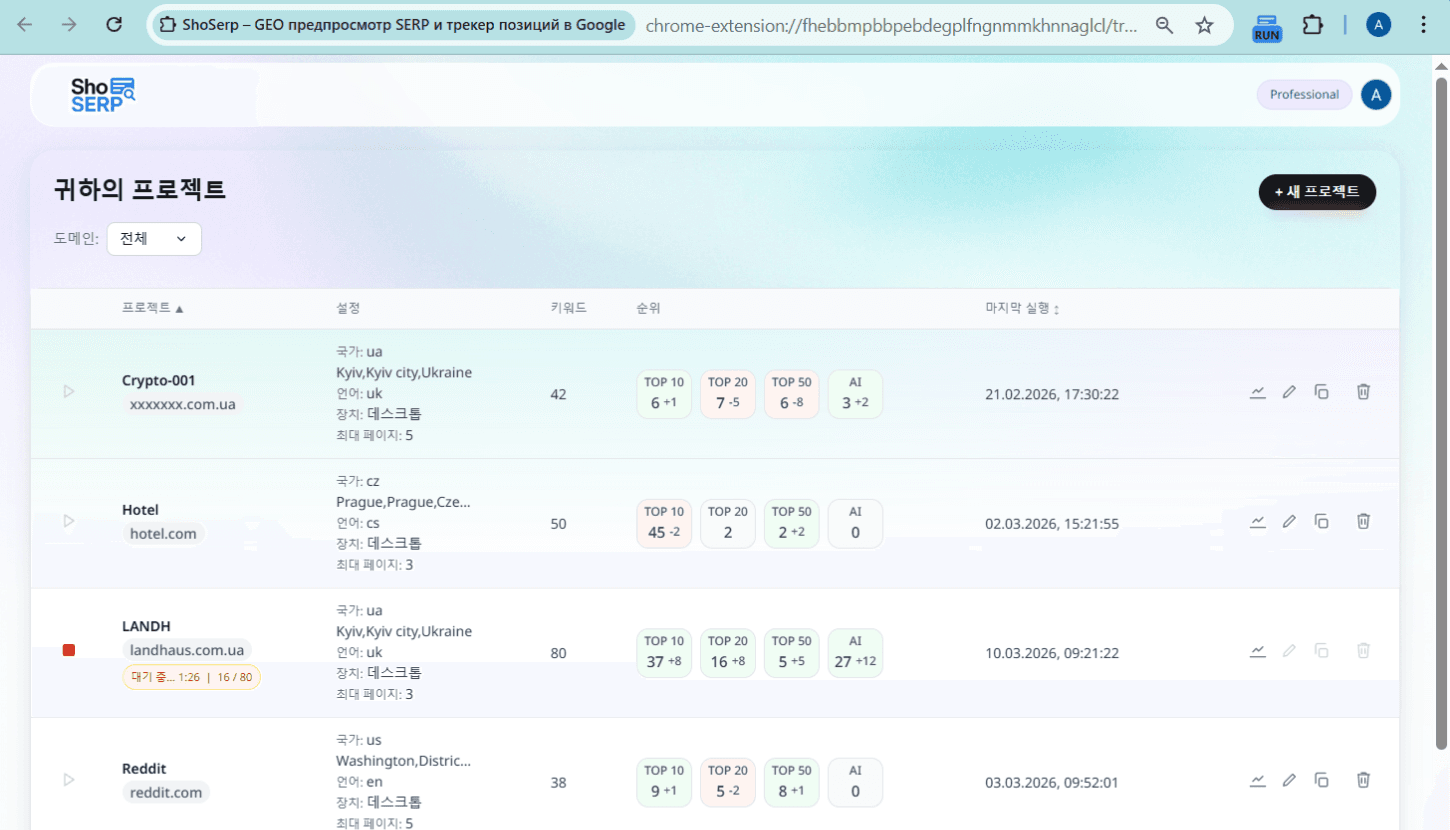Viewport: 1450px width, 830px height.
Task: Open the browser extensions puzzle icon
Action: 1313,26
